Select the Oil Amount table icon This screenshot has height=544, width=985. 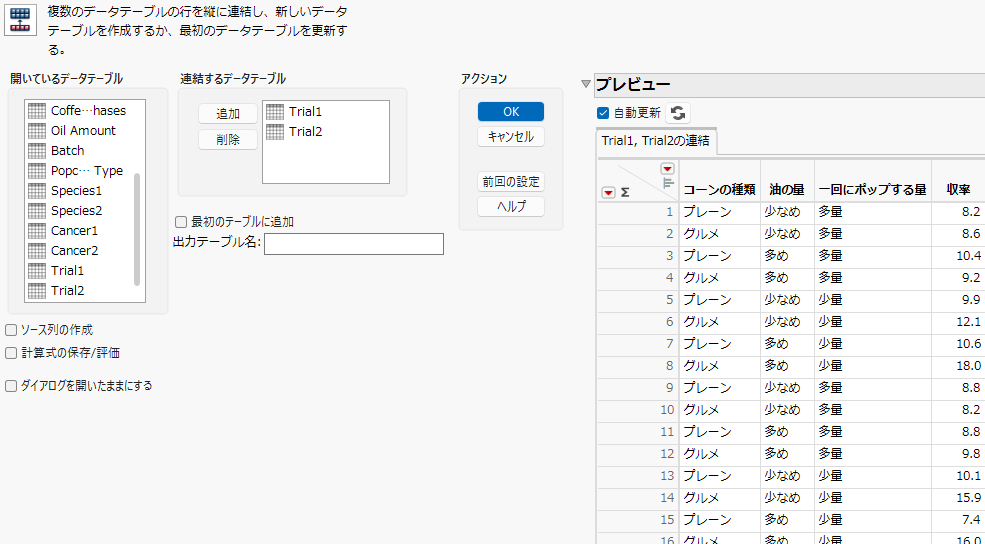coord(37,131)
